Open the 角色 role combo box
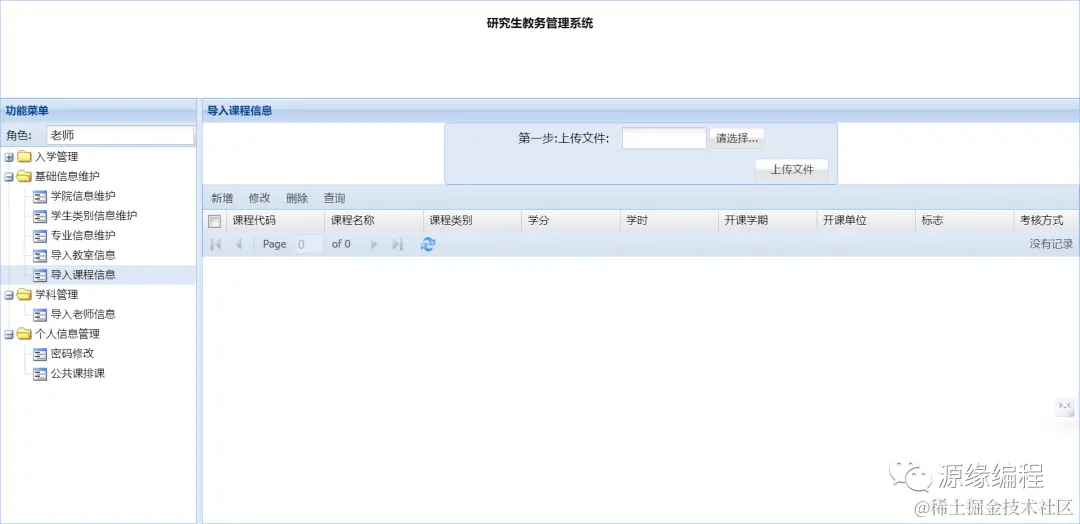The image size is (1080, 524). pyautogui.click(x=121, y=136)
